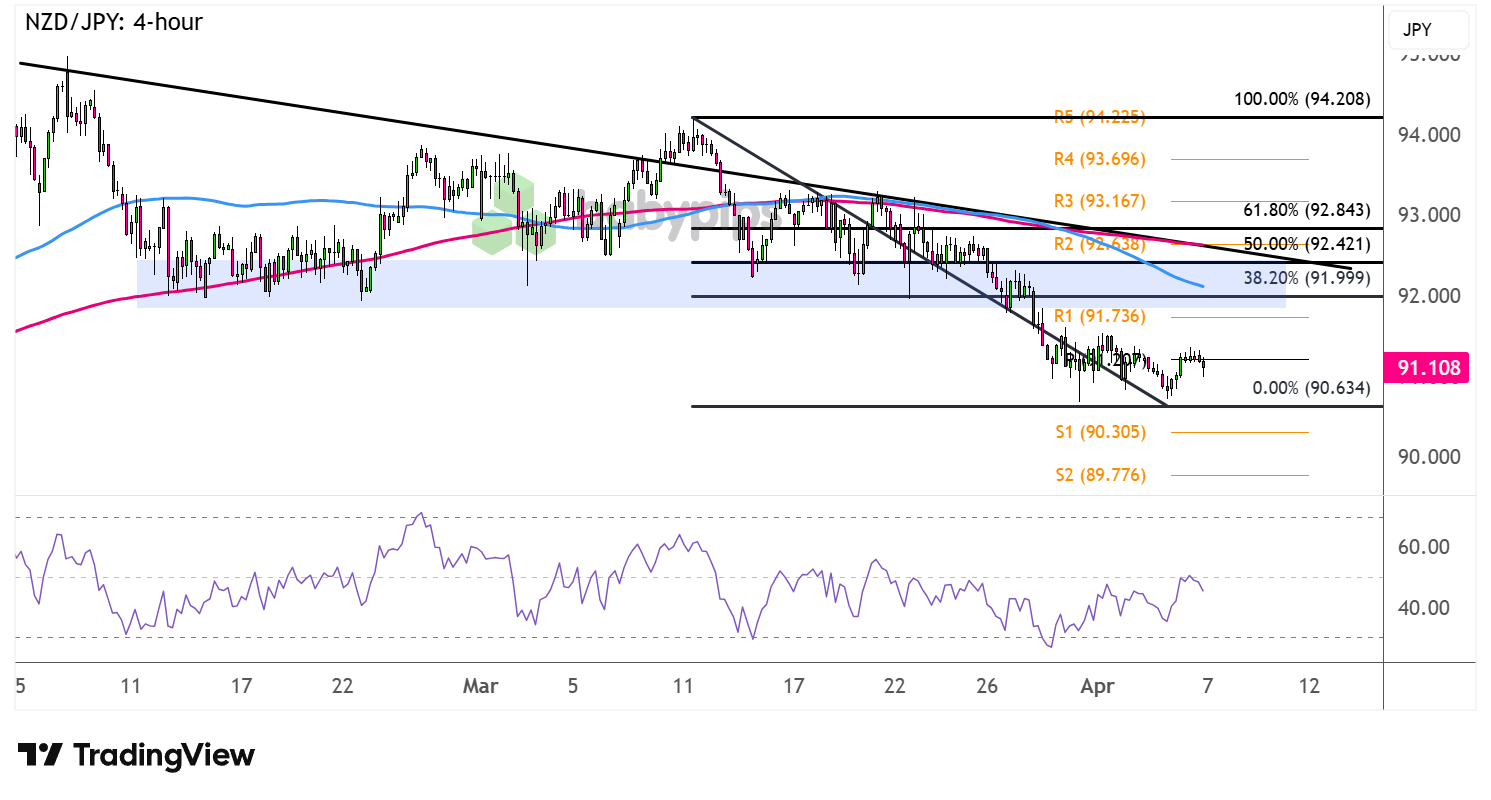The width and height of the screenshot is (1491, 800).
Task: Click the 100.00% (94.208) Fibonacci label
Action: (x=1301, y=99)
